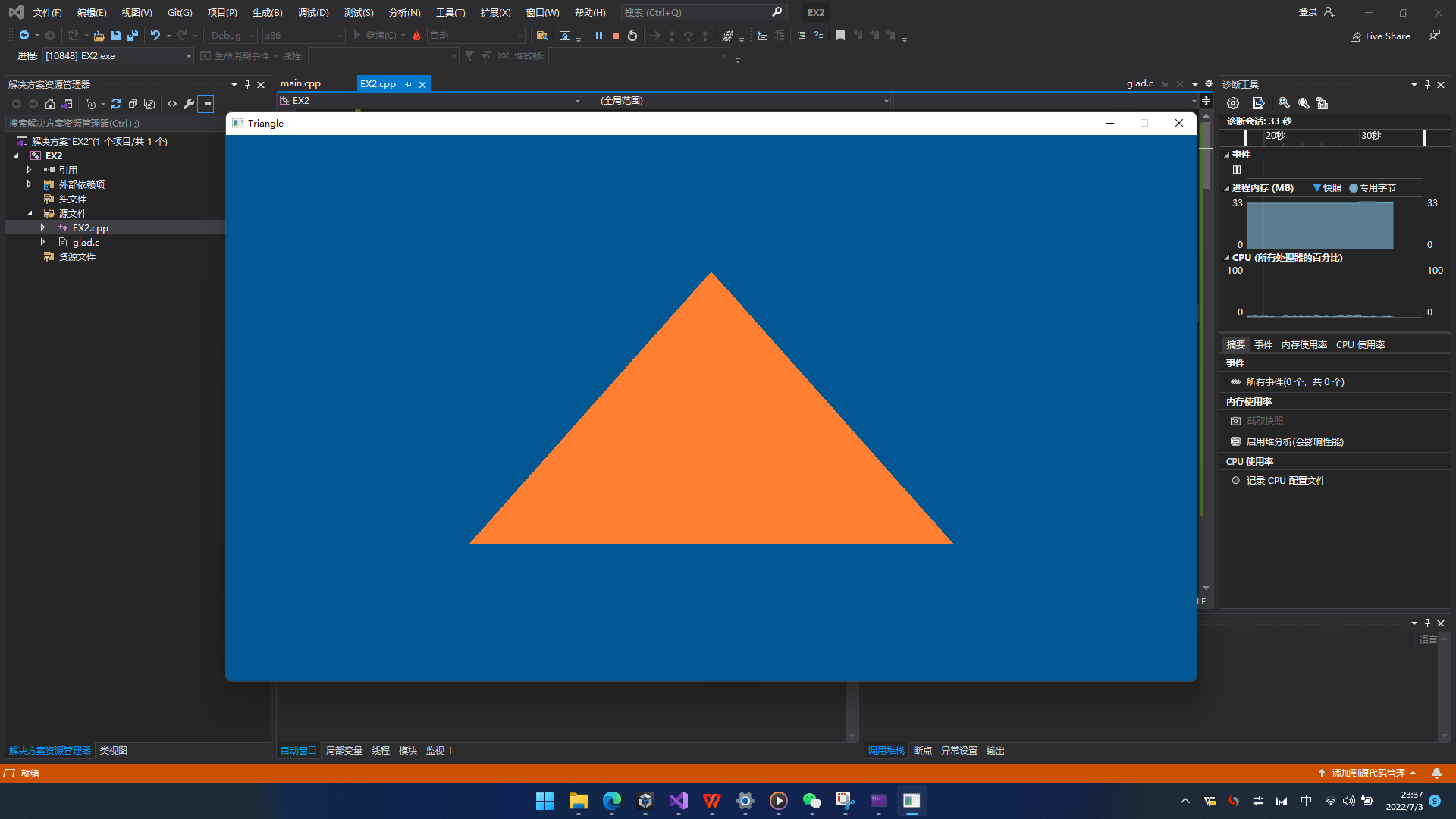Toggle the pin on the EX2.cpp tab

tap(409, 84)
